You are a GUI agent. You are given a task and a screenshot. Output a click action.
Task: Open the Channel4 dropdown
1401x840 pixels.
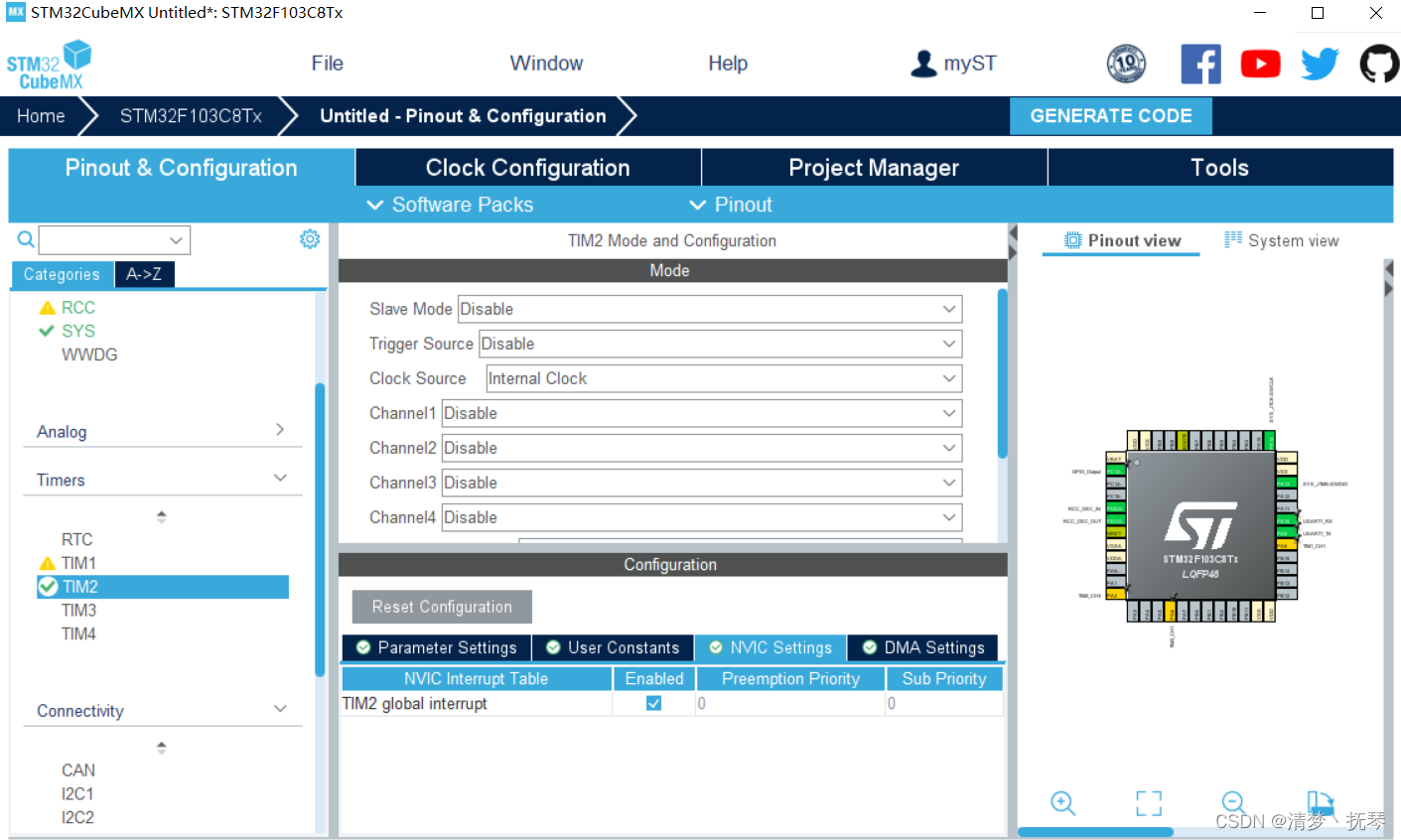(x=702, y=517)
